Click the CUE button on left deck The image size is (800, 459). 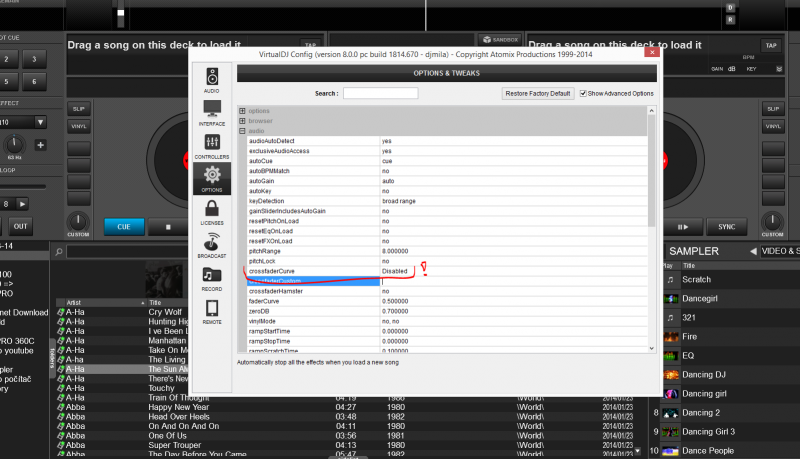click(124, 227)
